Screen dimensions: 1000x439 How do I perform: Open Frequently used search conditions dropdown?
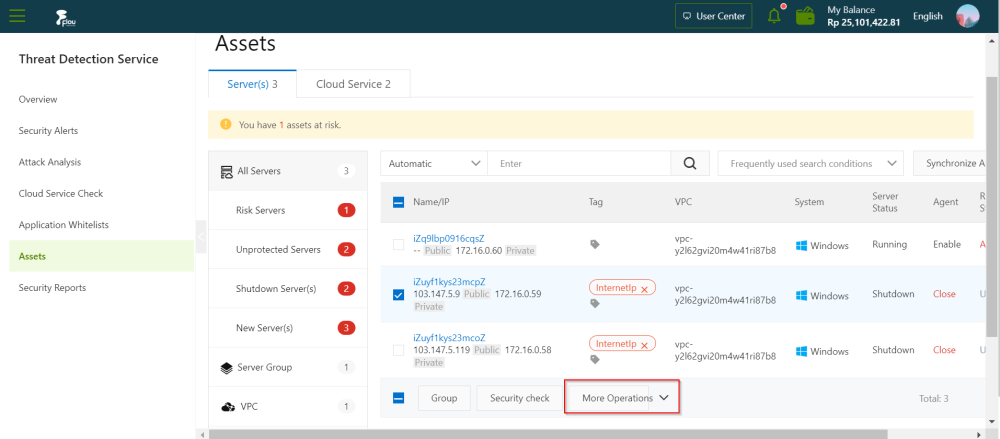(811, 163)
